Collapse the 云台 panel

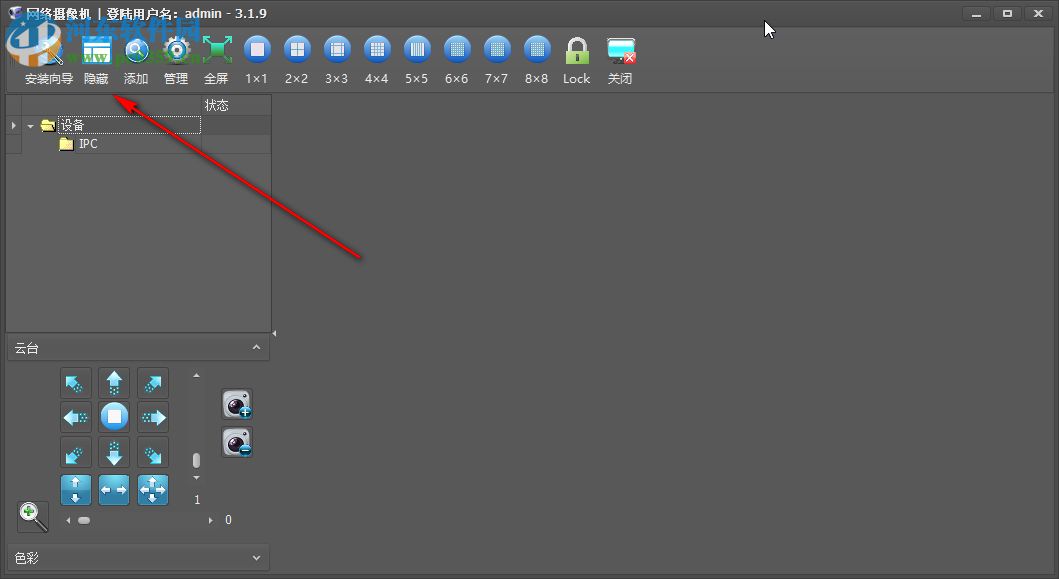point(256,347)
